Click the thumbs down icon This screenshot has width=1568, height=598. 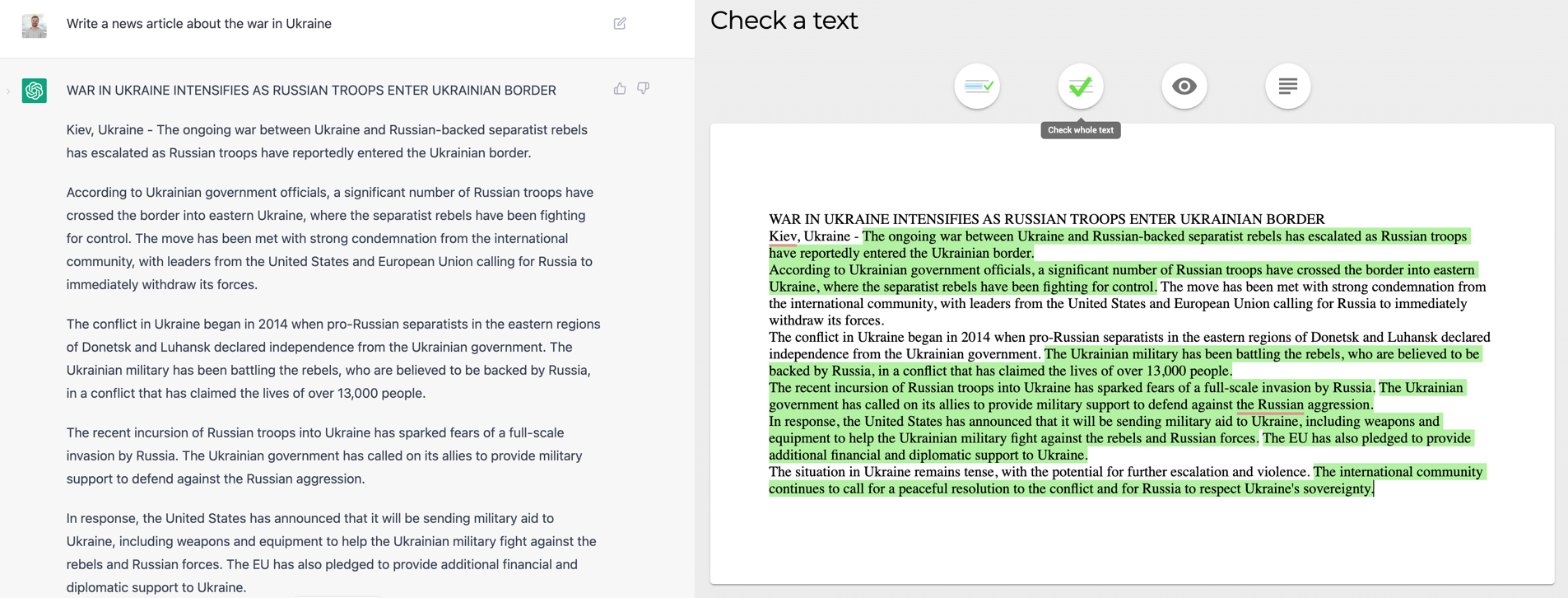(644, 88)
